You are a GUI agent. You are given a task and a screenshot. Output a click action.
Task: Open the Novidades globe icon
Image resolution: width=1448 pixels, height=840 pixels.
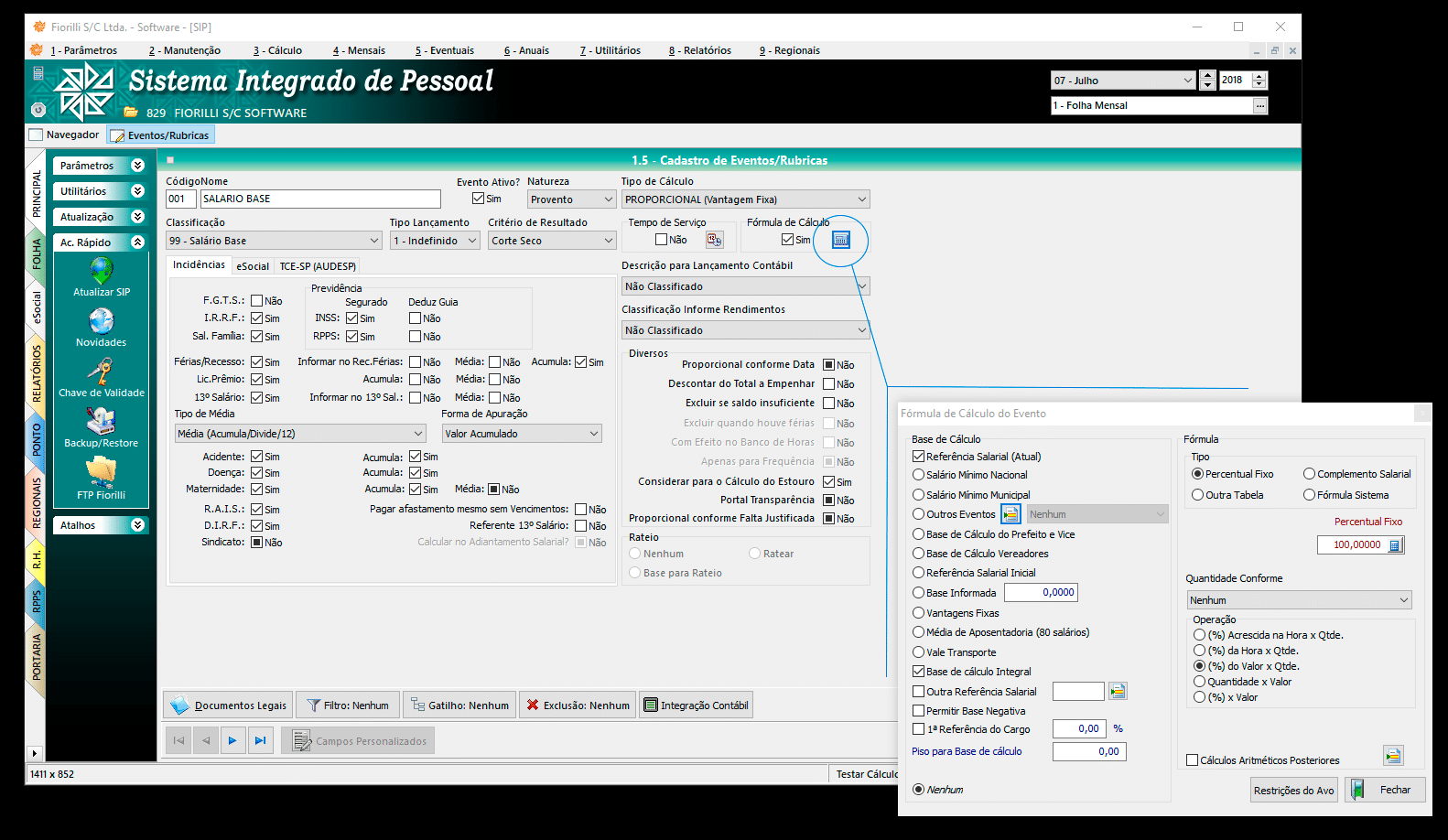pos(102,321)
